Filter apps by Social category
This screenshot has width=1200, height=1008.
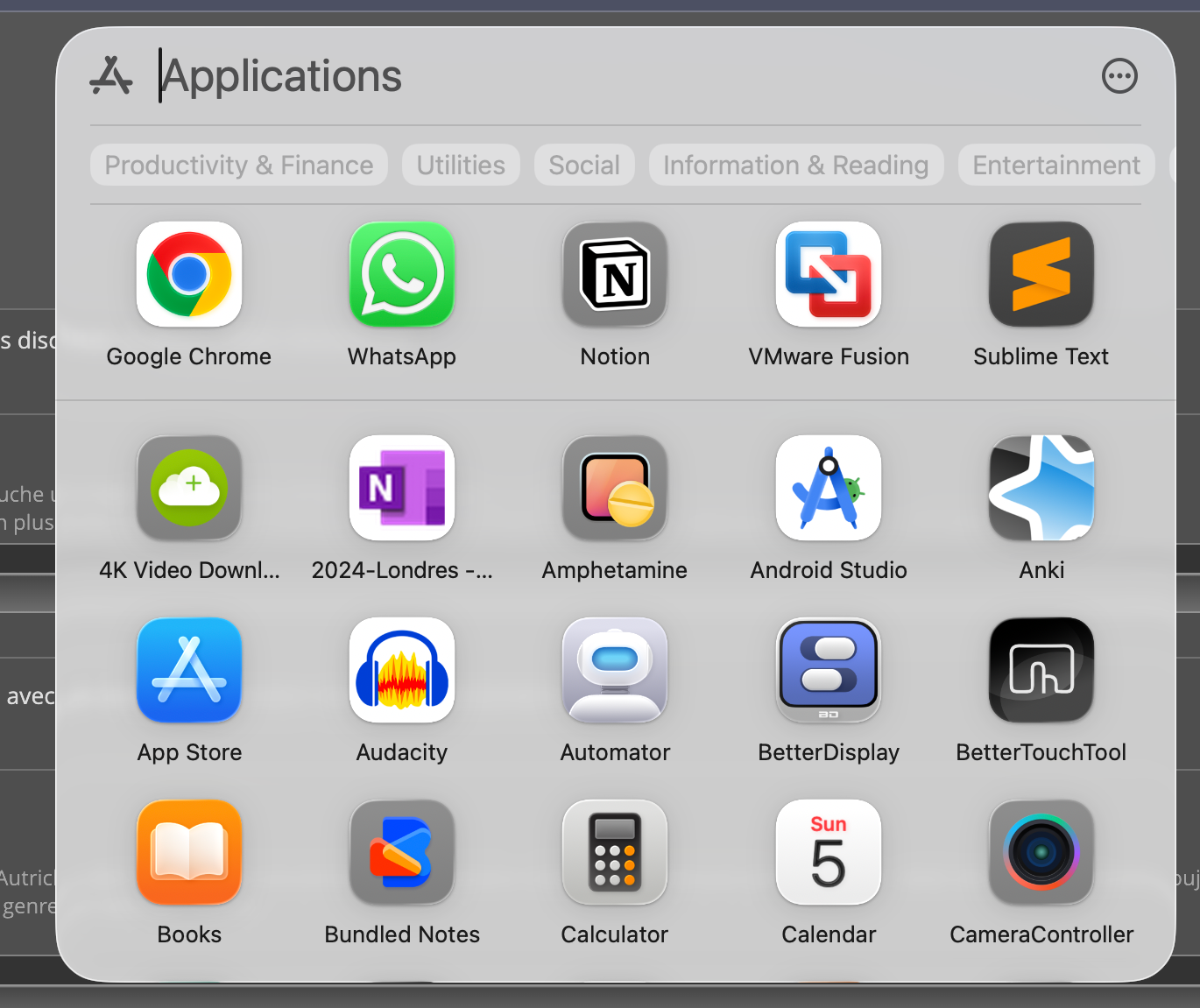click(584, 166)
